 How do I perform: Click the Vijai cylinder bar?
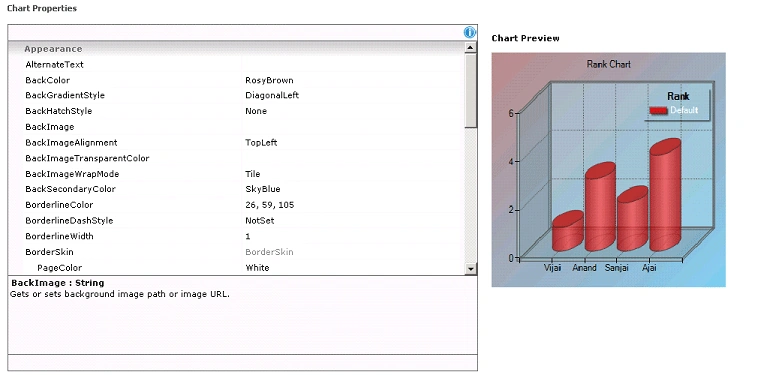click(x=568, y=231)
